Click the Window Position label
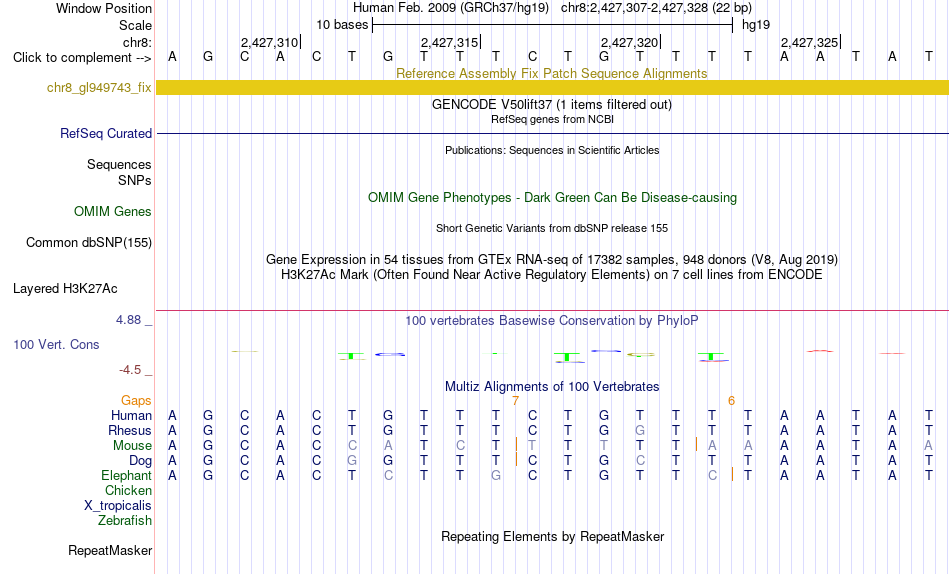Image resolution: width=950 pixels, height=574 pixels. pos(104,8)
